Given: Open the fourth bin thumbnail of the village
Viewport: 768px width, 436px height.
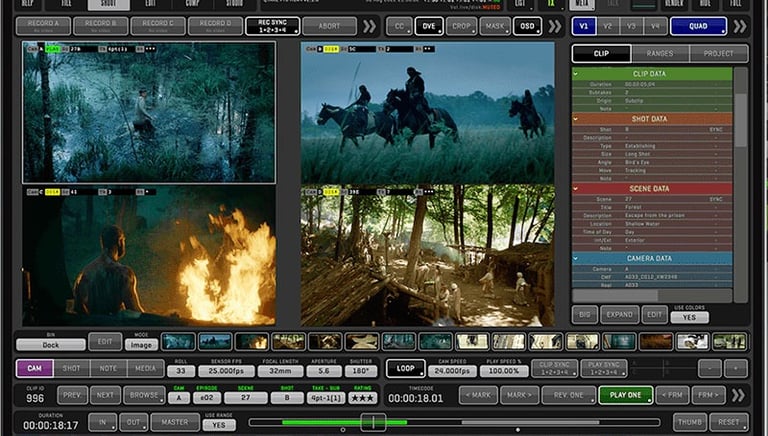Looking at the screenshot, I should [288, 341].
